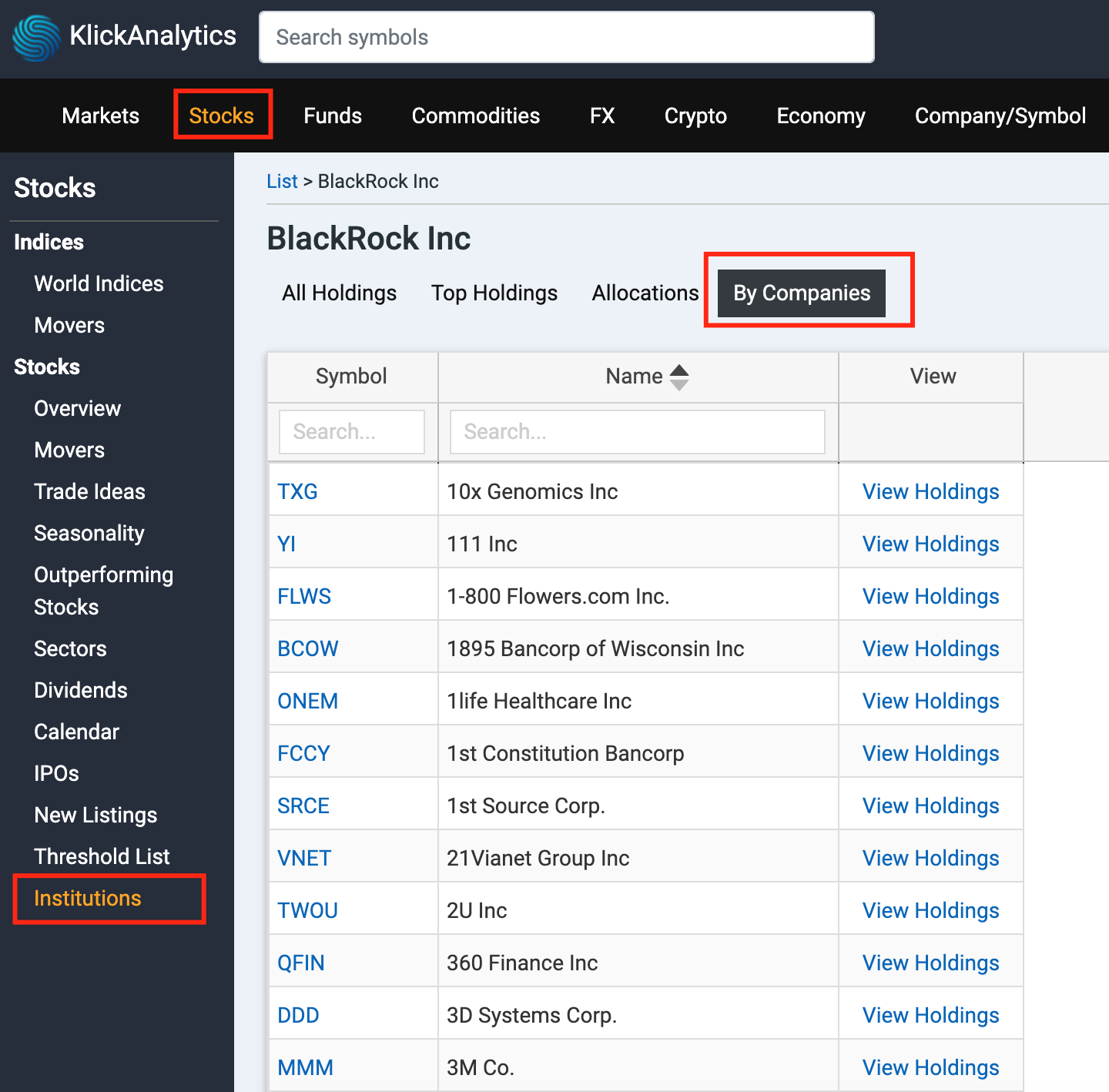Open the MMM symbol link

pos(305,1067)
